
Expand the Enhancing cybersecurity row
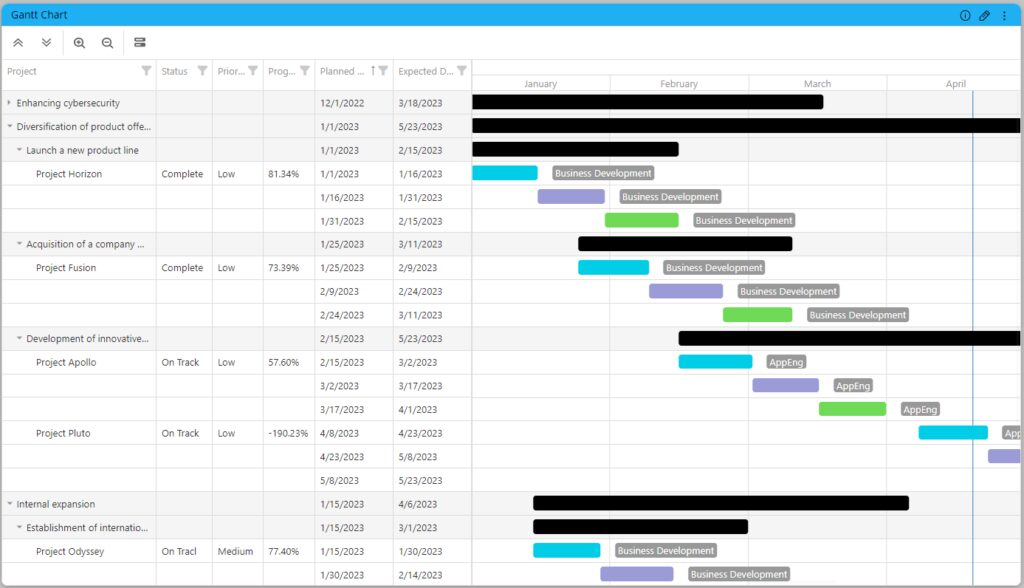click(8, 102)
